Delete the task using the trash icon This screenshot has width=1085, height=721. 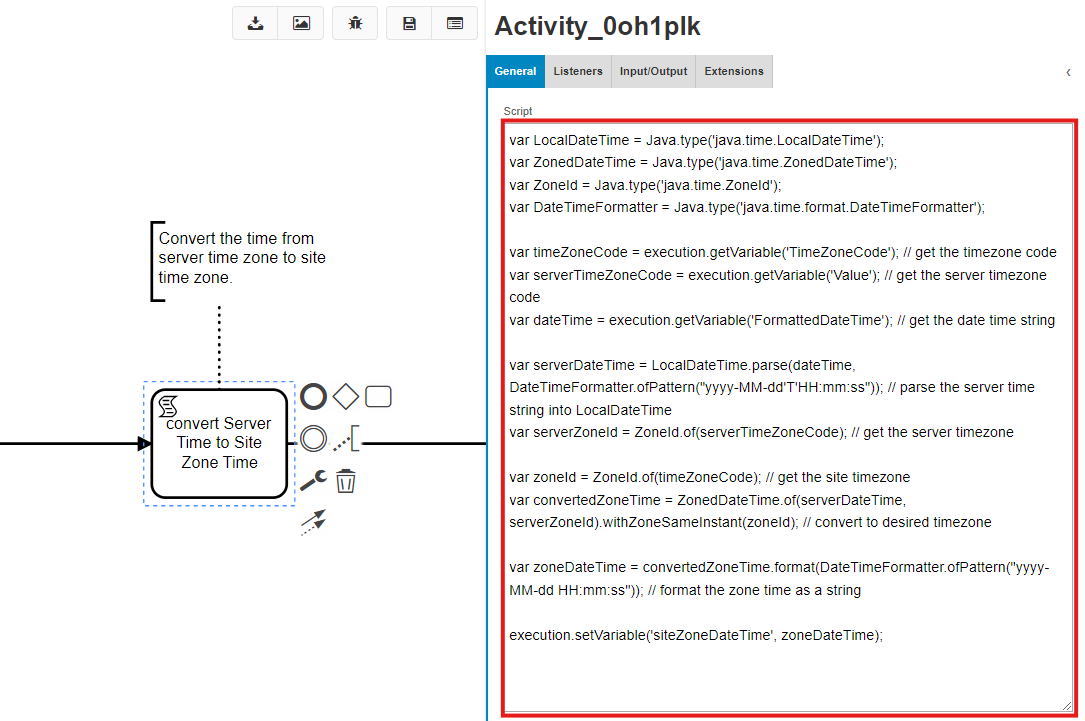(345, 480)
